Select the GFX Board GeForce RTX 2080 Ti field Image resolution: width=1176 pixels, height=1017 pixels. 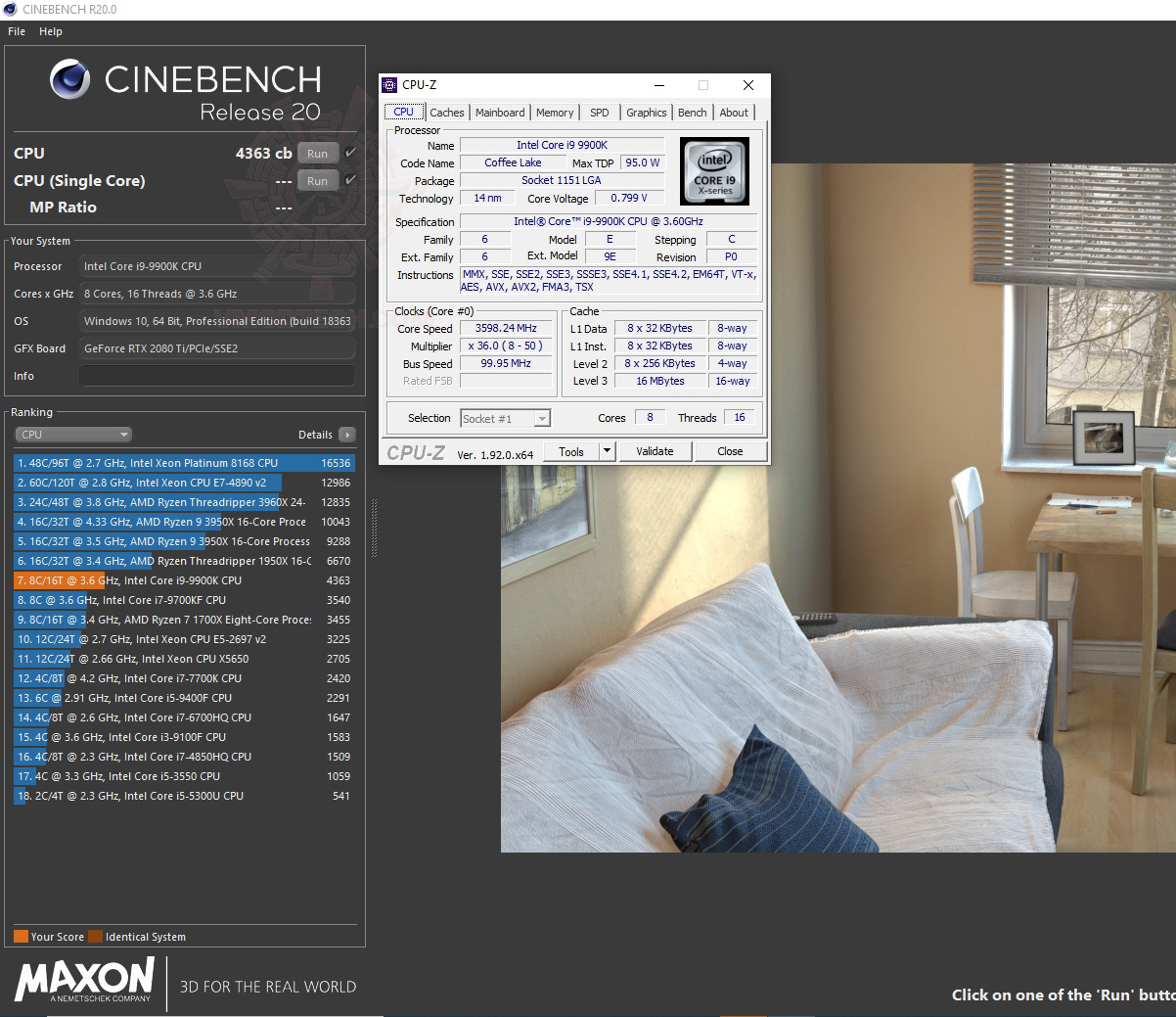[217, 348]
